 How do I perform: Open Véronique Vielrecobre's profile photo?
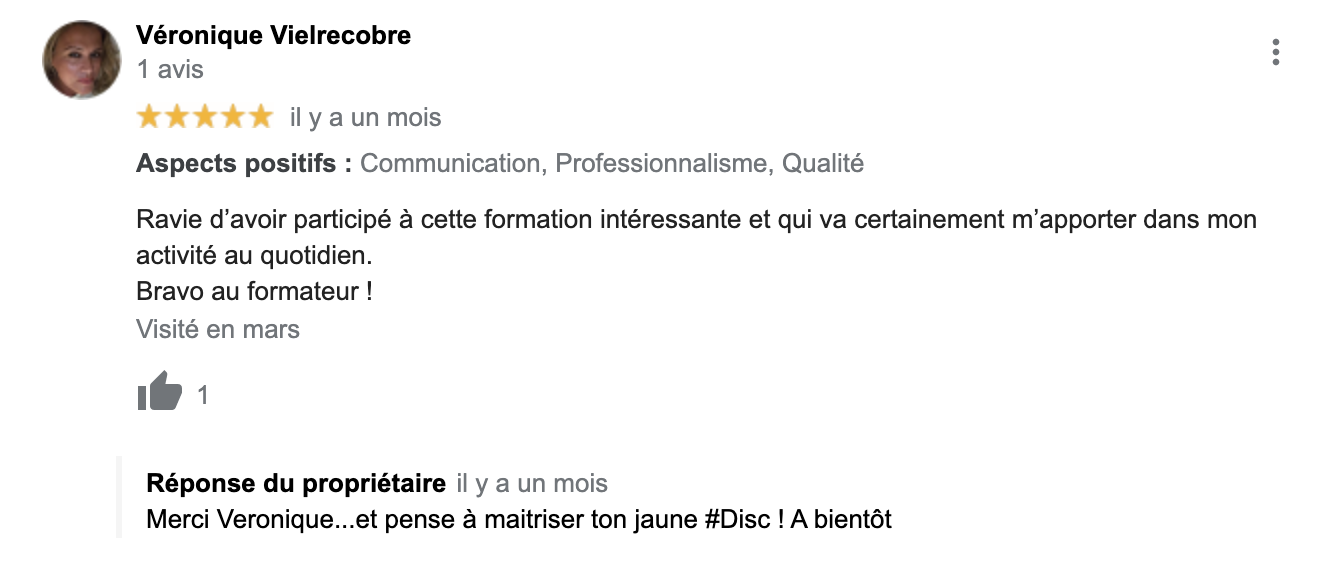point(81,59)
